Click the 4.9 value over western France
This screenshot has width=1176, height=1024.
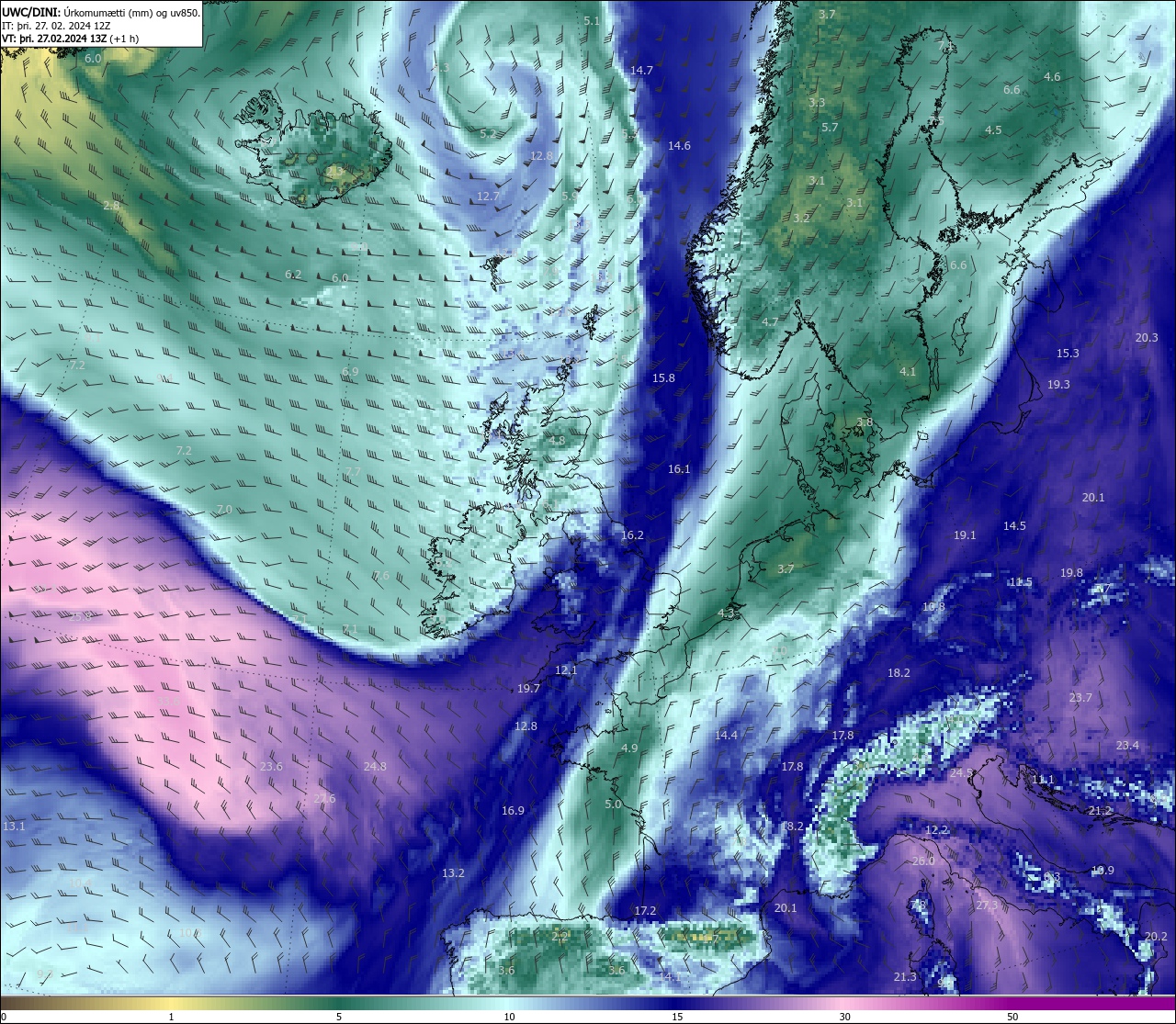point(628,748)
